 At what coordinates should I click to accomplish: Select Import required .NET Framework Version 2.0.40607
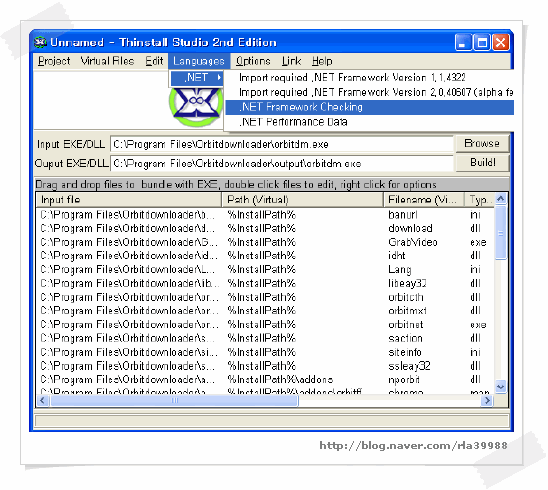click(x=368, y=92)
